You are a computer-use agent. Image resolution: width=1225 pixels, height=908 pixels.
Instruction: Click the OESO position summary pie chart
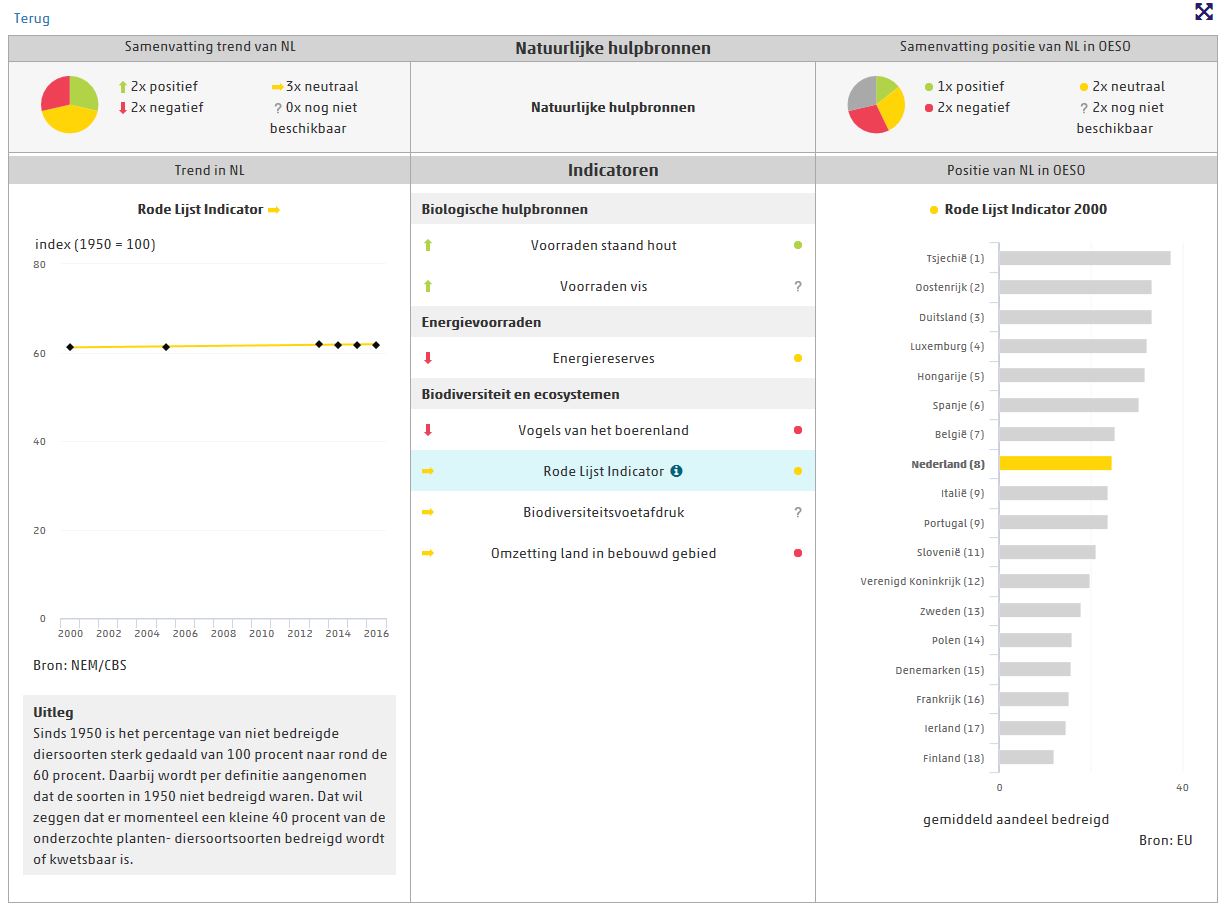click(876, 105)
